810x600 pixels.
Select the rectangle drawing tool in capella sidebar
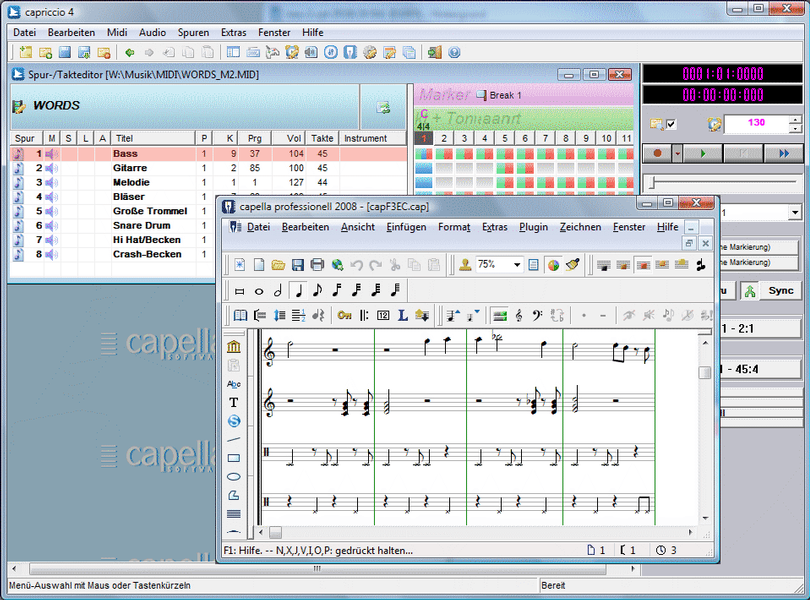pos(233,458)
